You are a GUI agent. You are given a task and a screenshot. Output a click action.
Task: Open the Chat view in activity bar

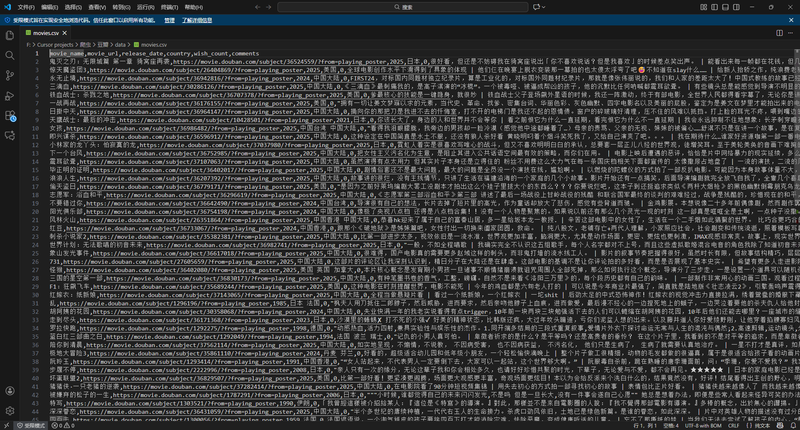point(10,136)
